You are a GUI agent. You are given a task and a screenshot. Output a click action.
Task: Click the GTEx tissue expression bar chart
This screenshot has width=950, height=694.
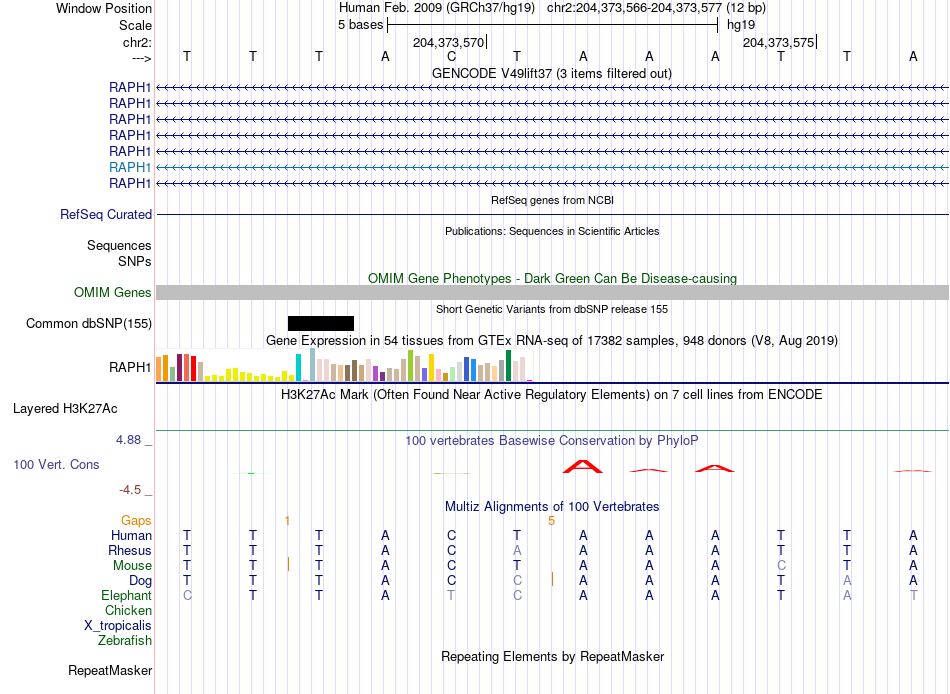pyautogui.click(x=344, y=365)
